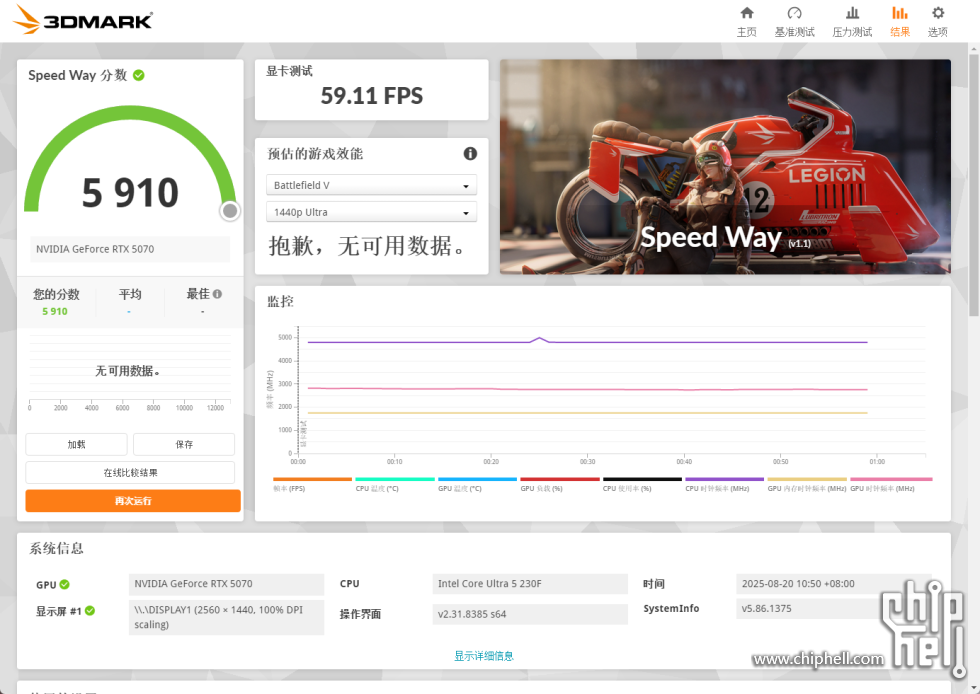
Task: Toggle the GPU 负载 (%) legend series
Action: (560, 485)
